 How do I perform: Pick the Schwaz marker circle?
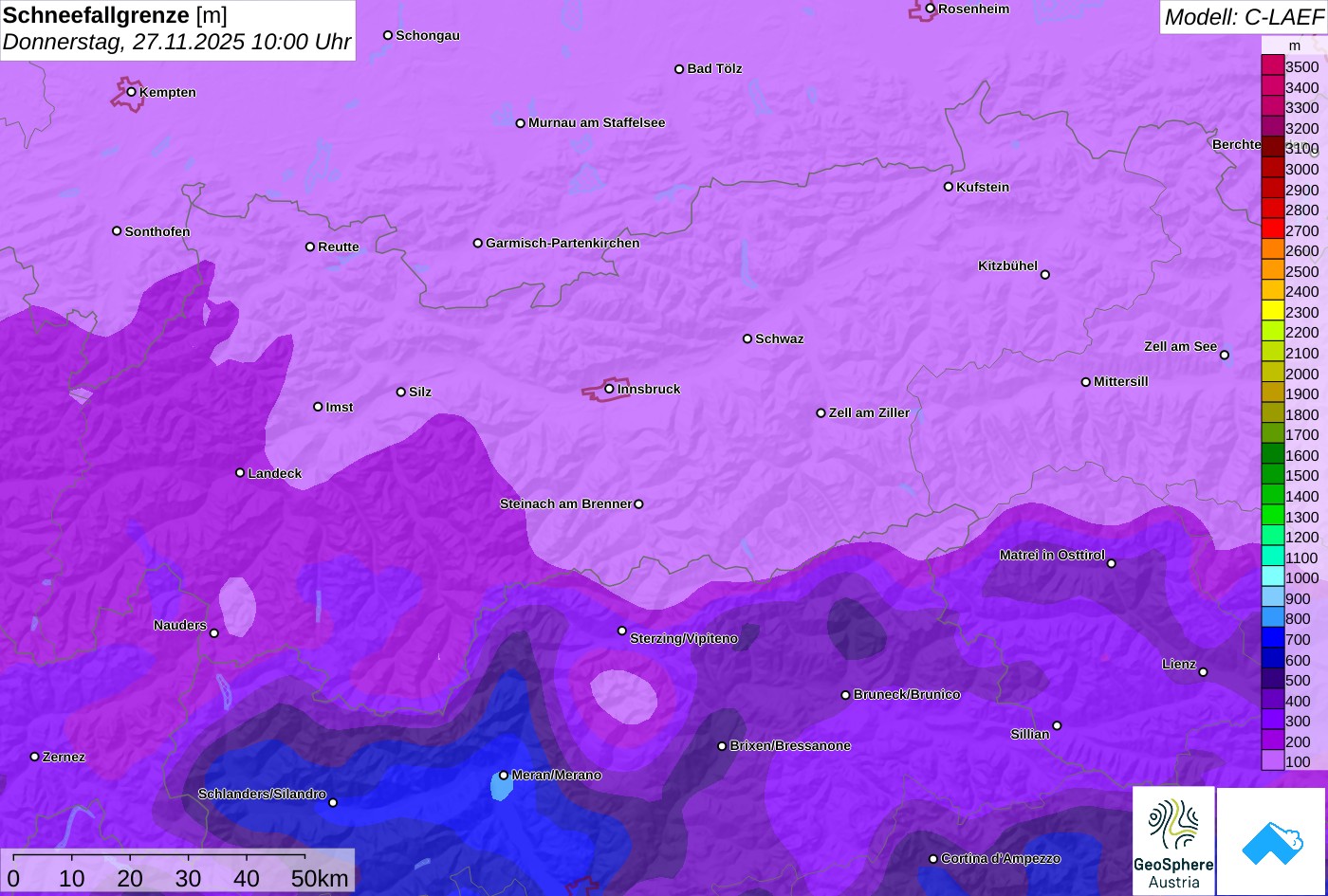pos(747,338)
